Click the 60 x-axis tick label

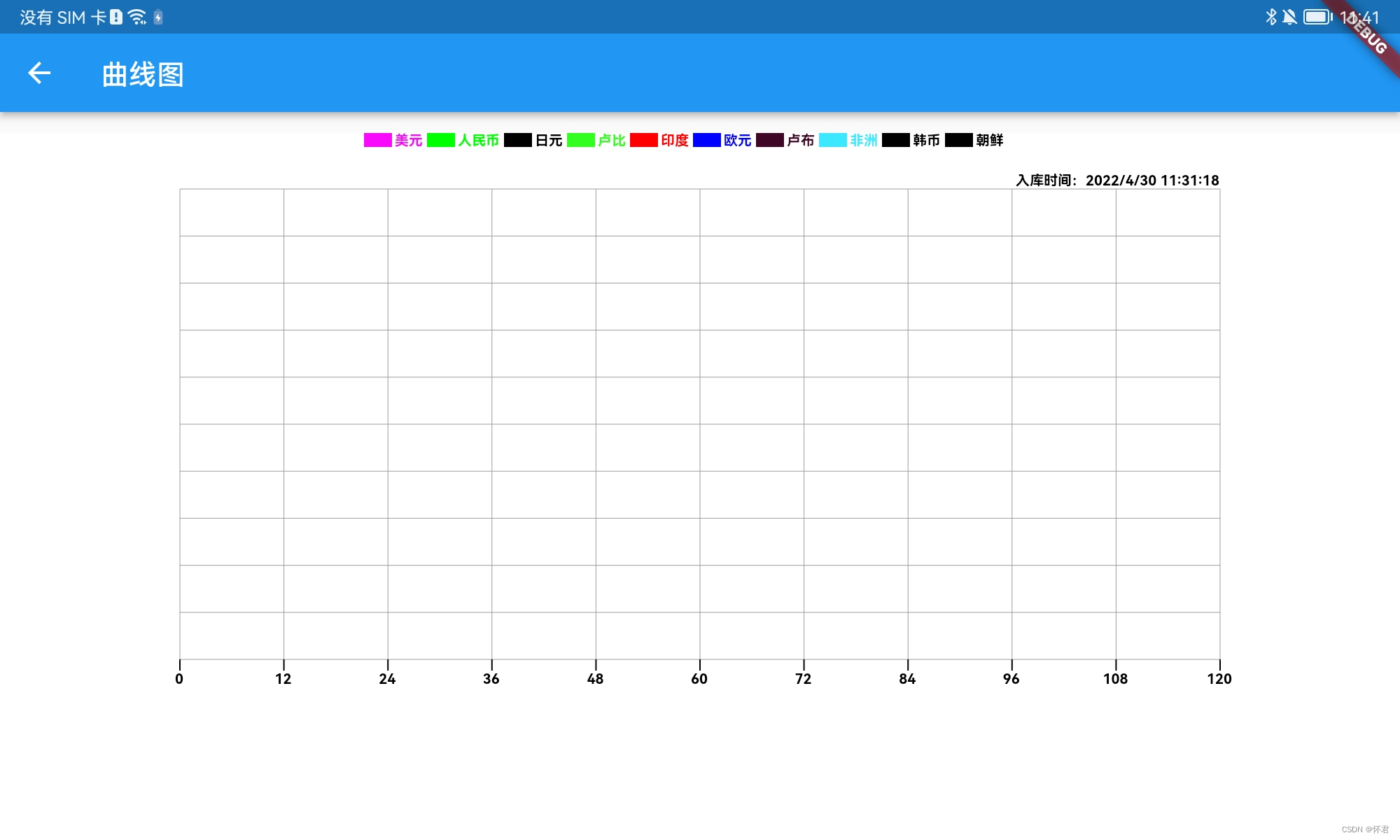[699, 678]
